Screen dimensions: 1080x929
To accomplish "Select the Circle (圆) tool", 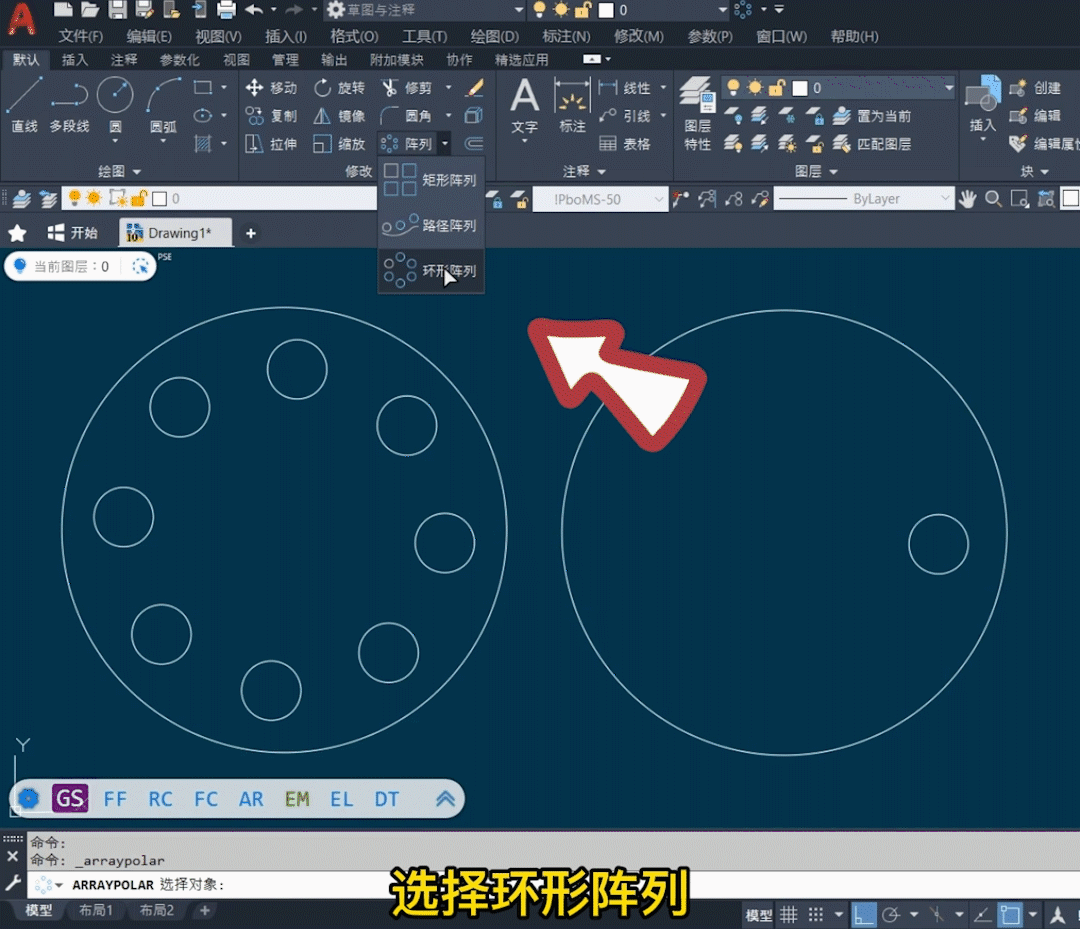I will point(115,103).
